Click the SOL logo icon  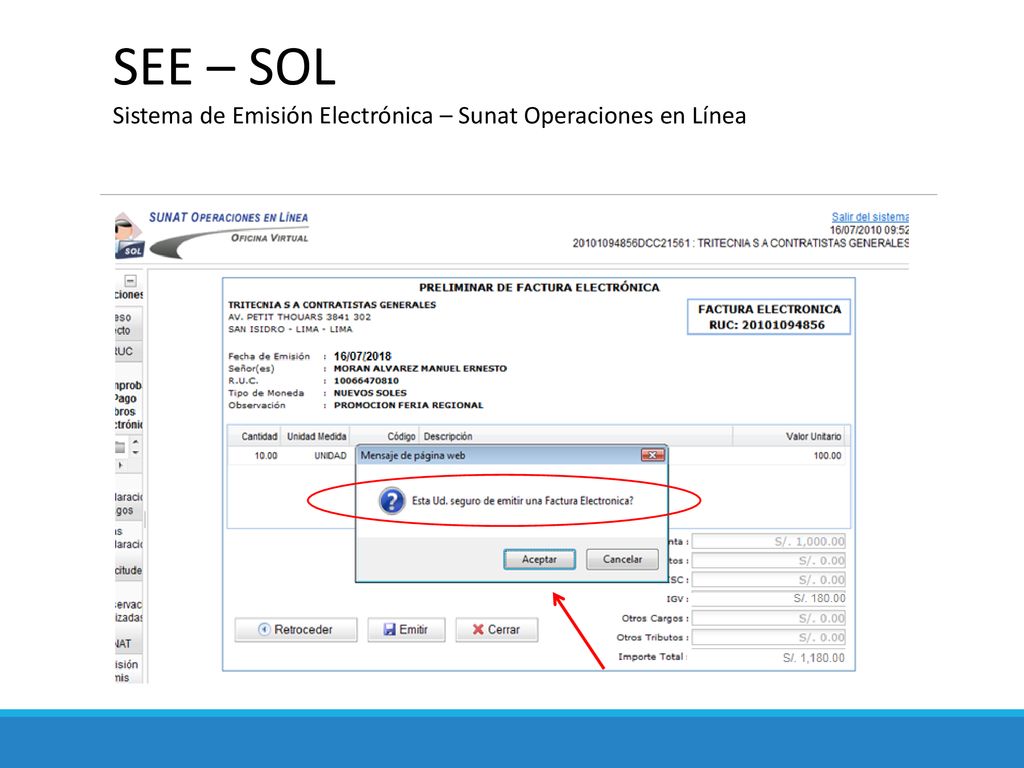[x=129, y=236]
